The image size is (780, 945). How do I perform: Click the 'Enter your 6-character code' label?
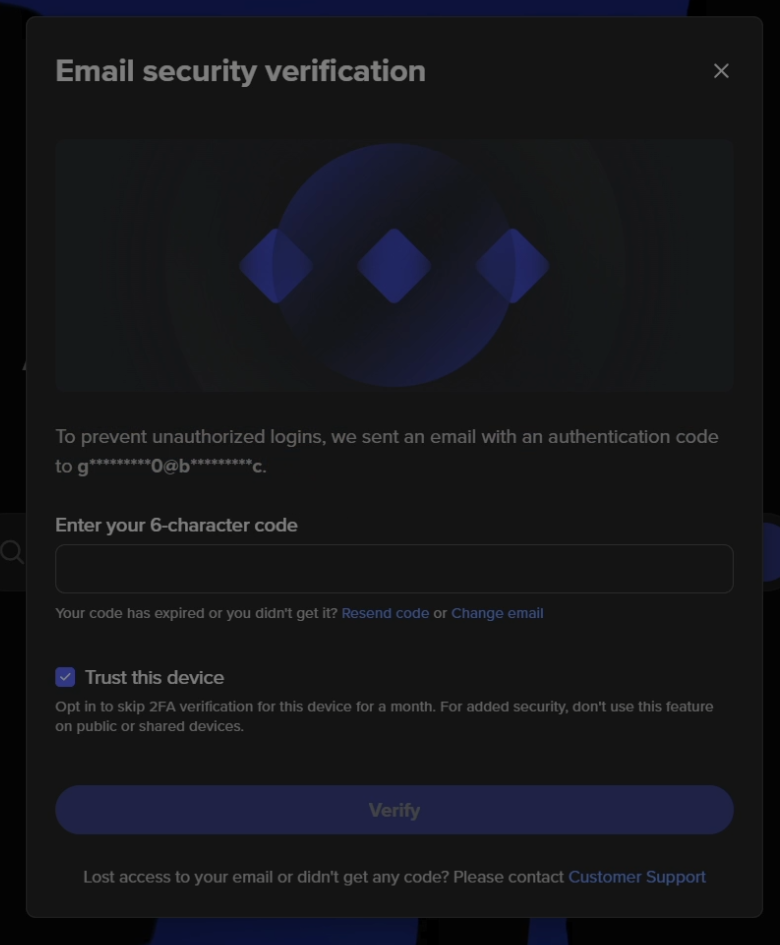tap(176, 525)
